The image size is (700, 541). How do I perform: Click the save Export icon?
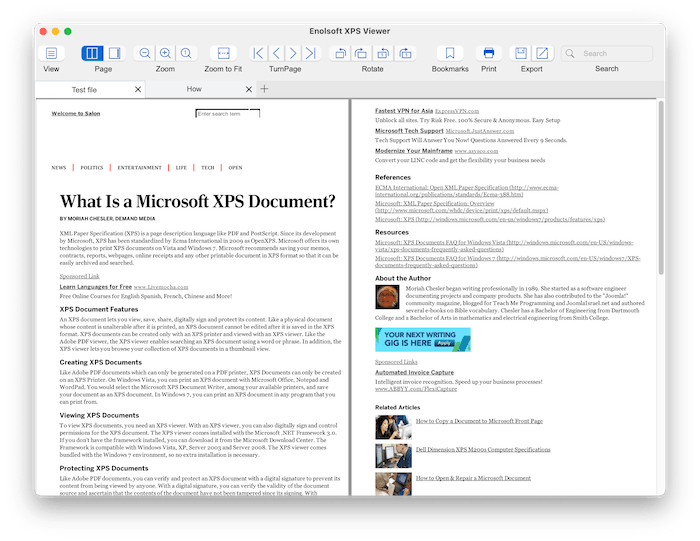point(521,53)
